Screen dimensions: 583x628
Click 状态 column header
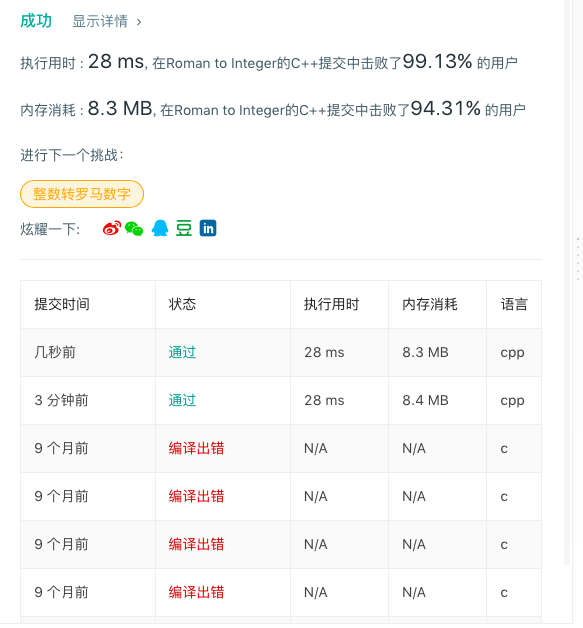coord(182,304)
